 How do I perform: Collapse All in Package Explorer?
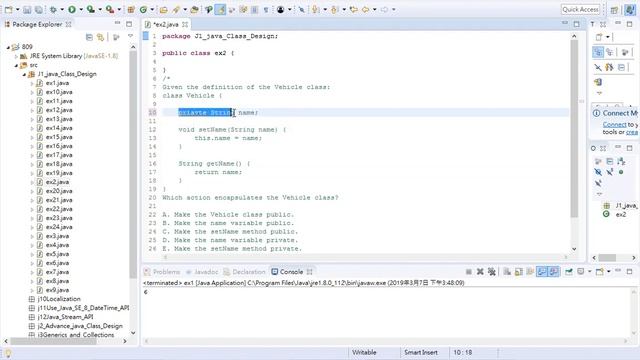89,37
